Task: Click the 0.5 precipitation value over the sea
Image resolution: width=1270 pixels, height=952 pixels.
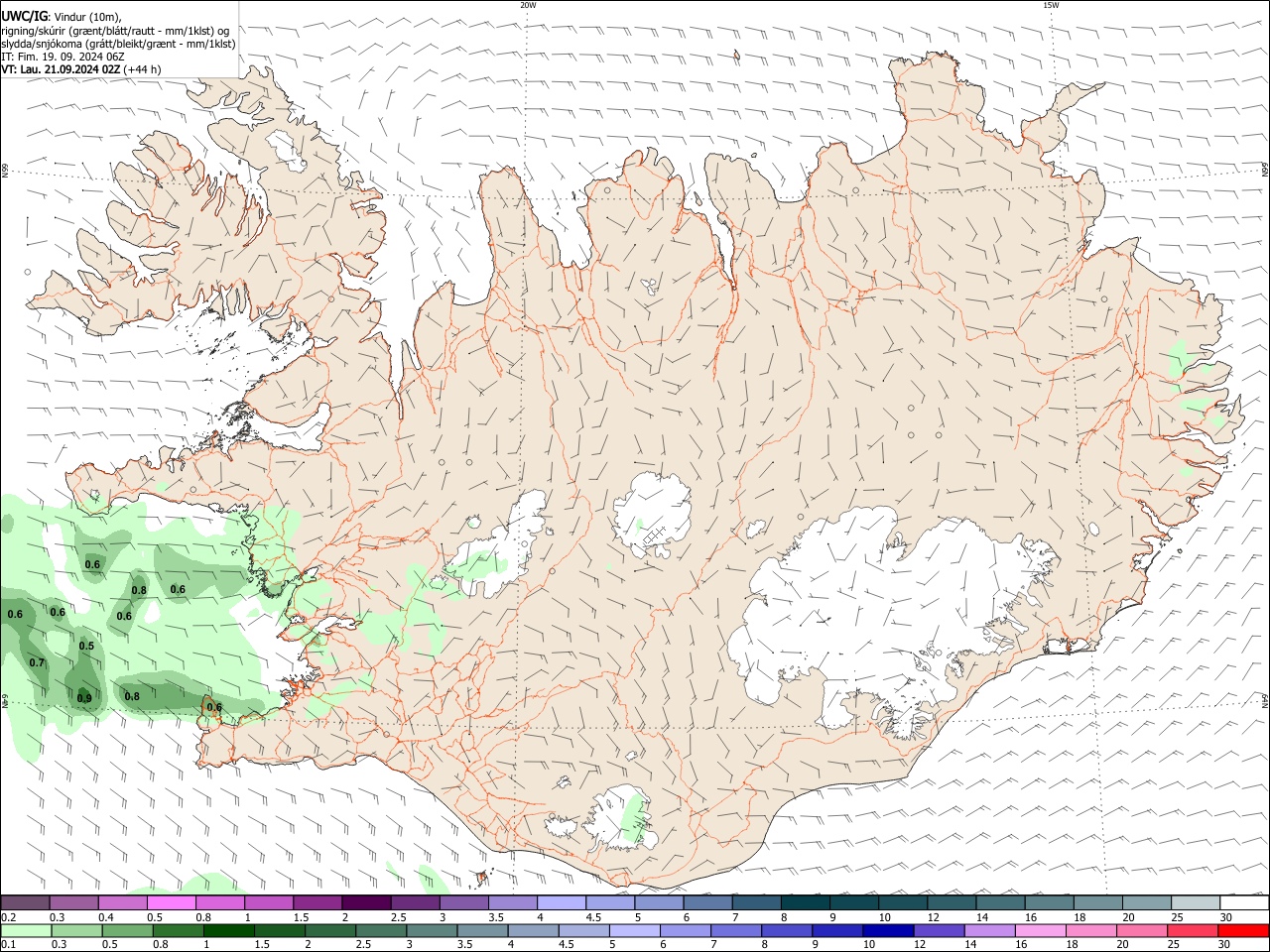Action: click(86, 646)
